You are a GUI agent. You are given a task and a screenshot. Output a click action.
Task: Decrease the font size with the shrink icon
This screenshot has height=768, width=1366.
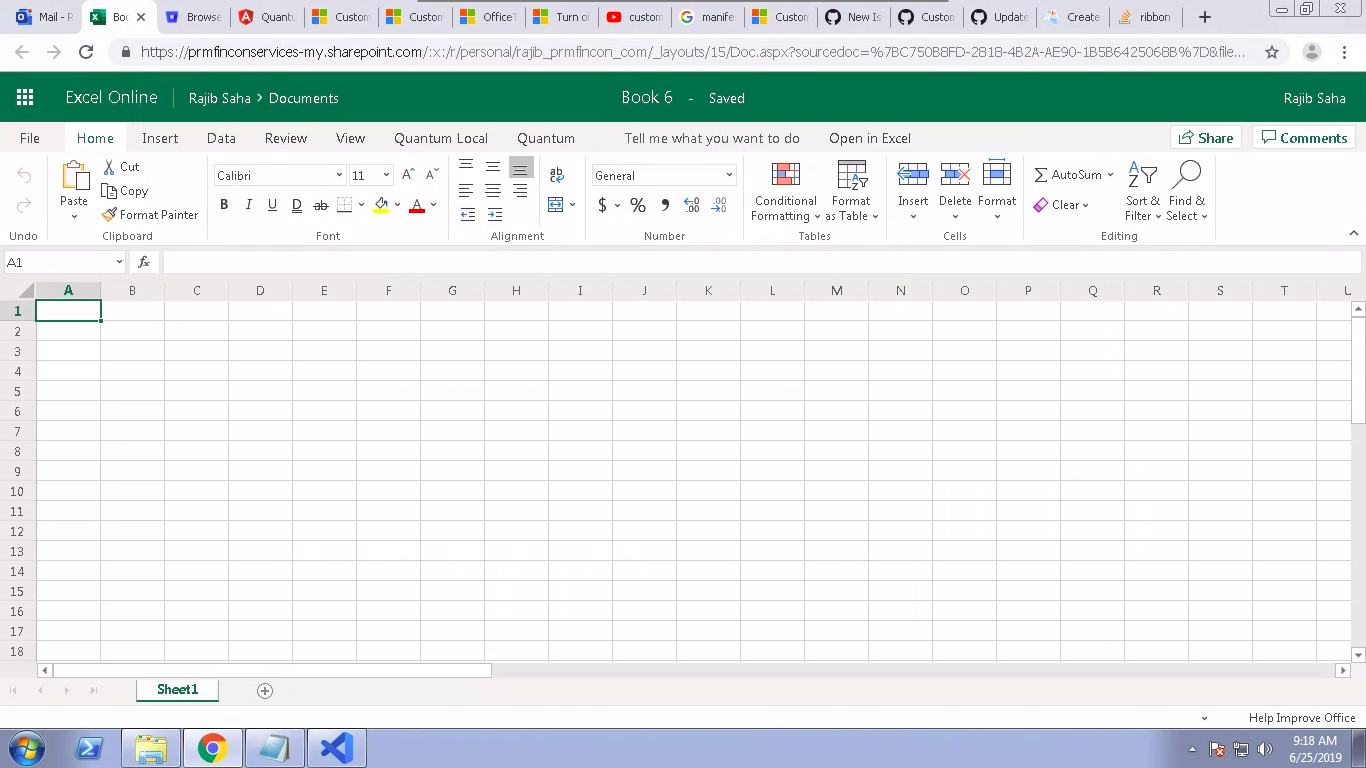(x=432, y=175)
